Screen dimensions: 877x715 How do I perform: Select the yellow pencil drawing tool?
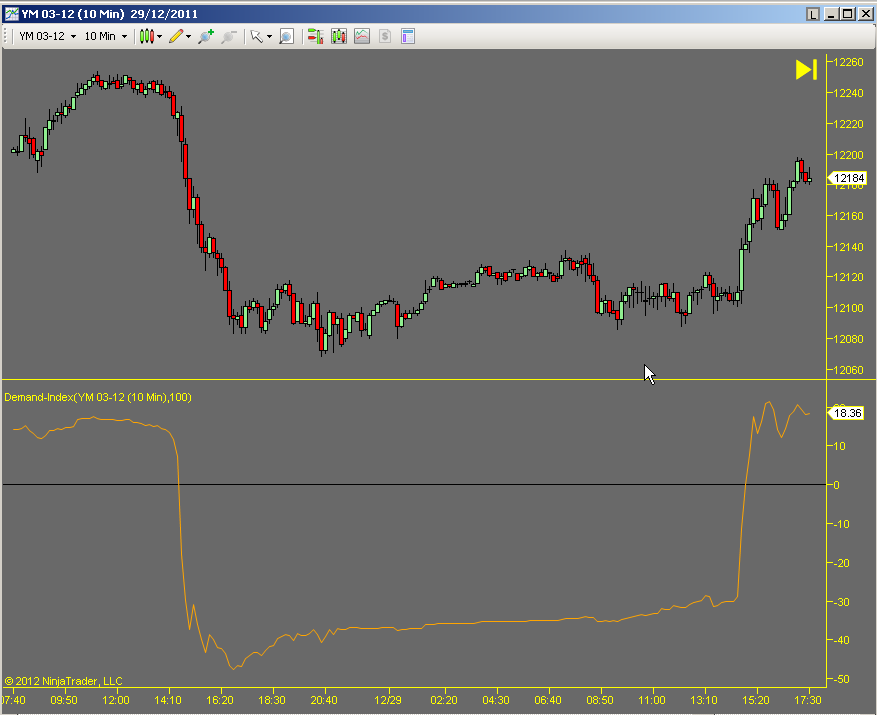click(x=175, y=36)
